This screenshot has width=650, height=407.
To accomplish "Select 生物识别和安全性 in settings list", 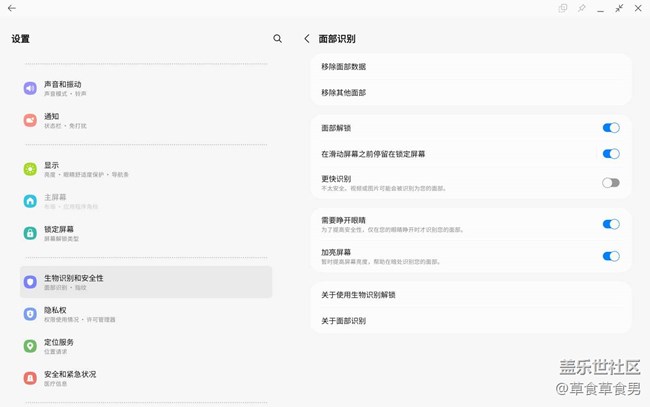I will click(146, 282).
